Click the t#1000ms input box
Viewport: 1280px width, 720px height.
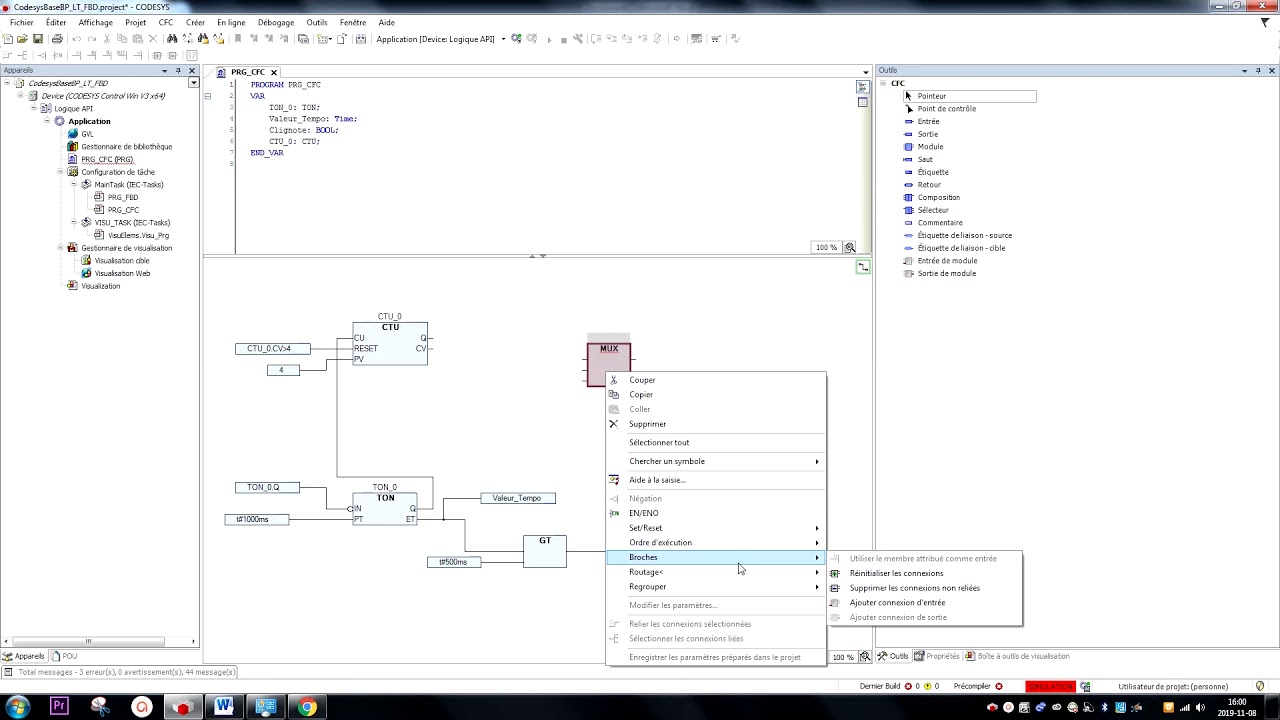257,519
